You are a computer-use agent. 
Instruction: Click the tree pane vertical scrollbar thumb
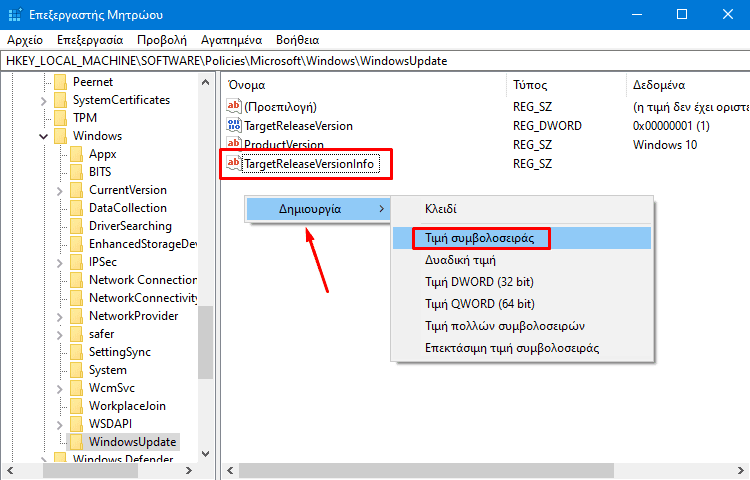coord(206,342)
